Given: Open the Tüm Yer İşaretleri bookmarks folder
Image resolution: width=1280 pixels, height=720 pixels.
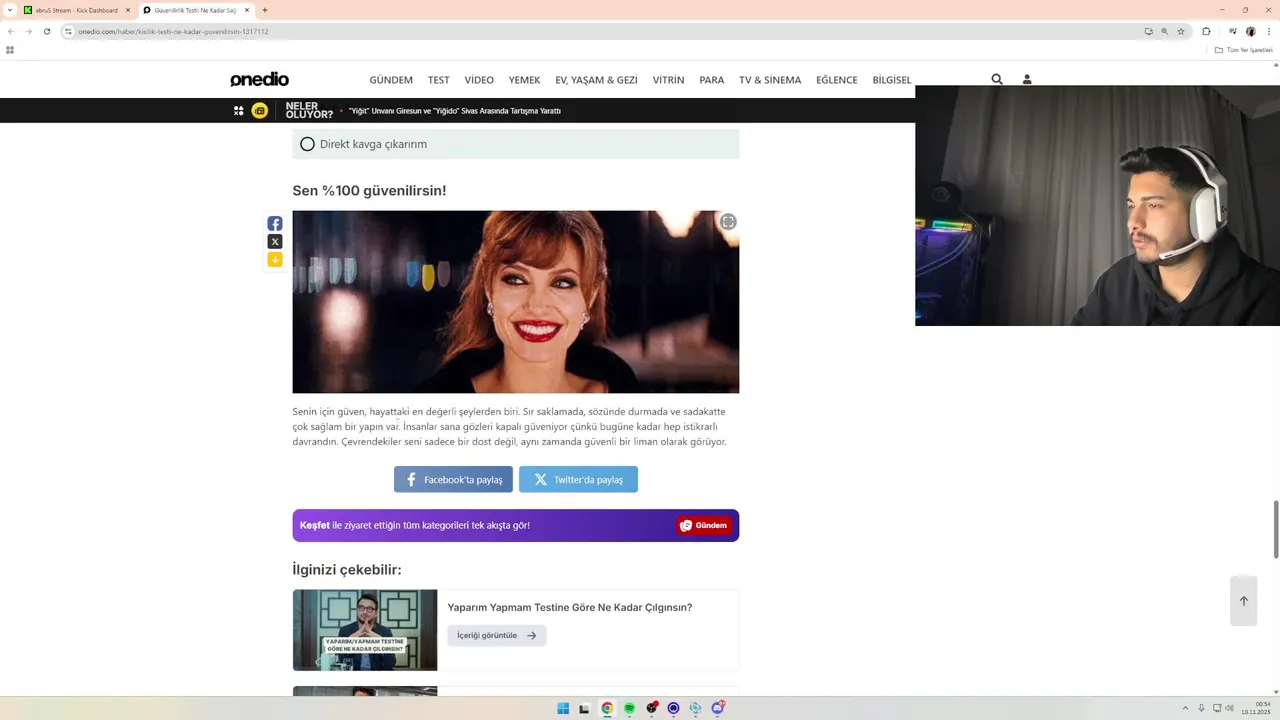Looking at the screenshot, I should [x=1245, y=50].
